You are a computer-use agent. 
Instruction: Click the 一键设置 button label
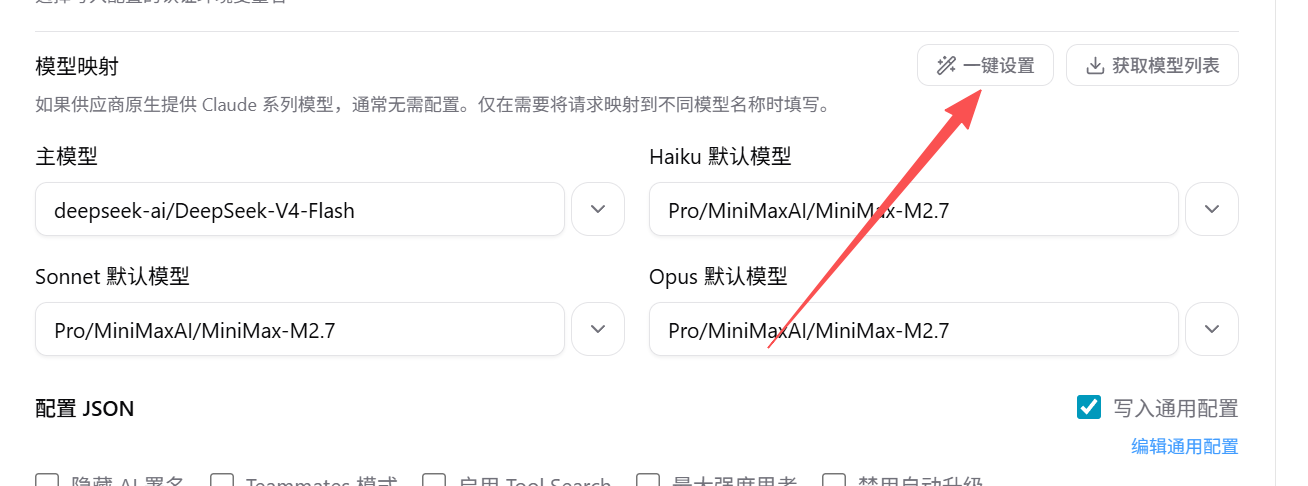point(999,66)
